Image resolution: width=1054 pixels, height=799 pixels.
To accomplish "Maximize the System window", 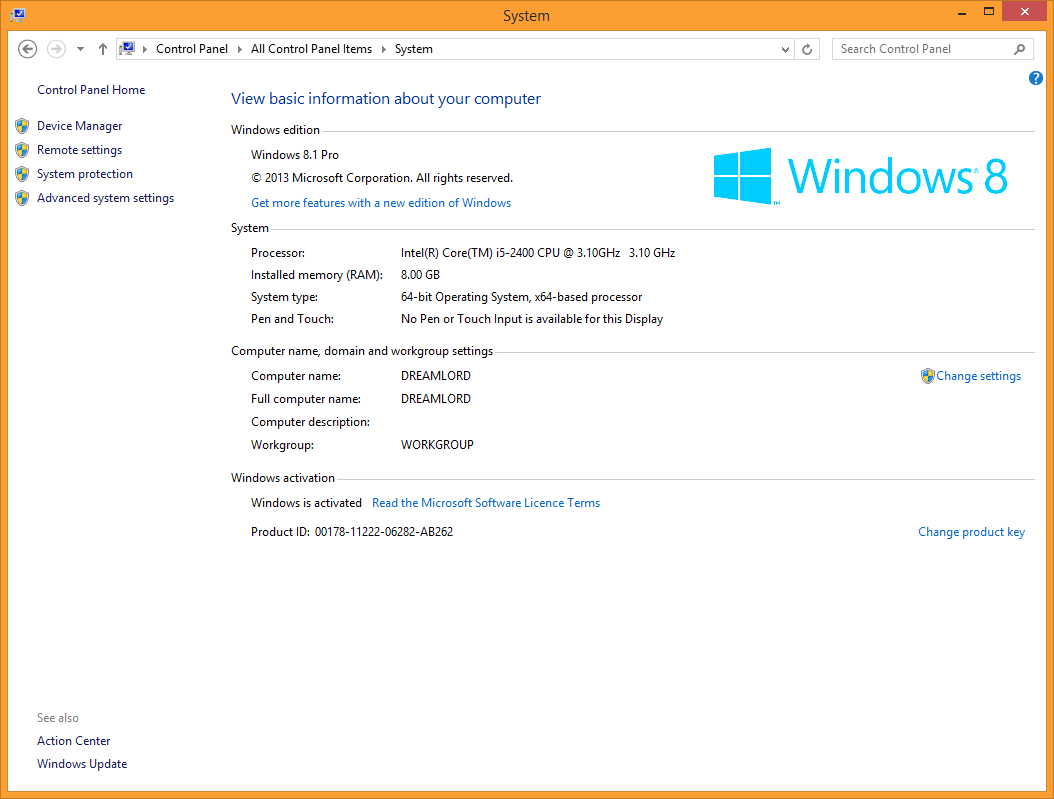I will [x=989, y=11].
